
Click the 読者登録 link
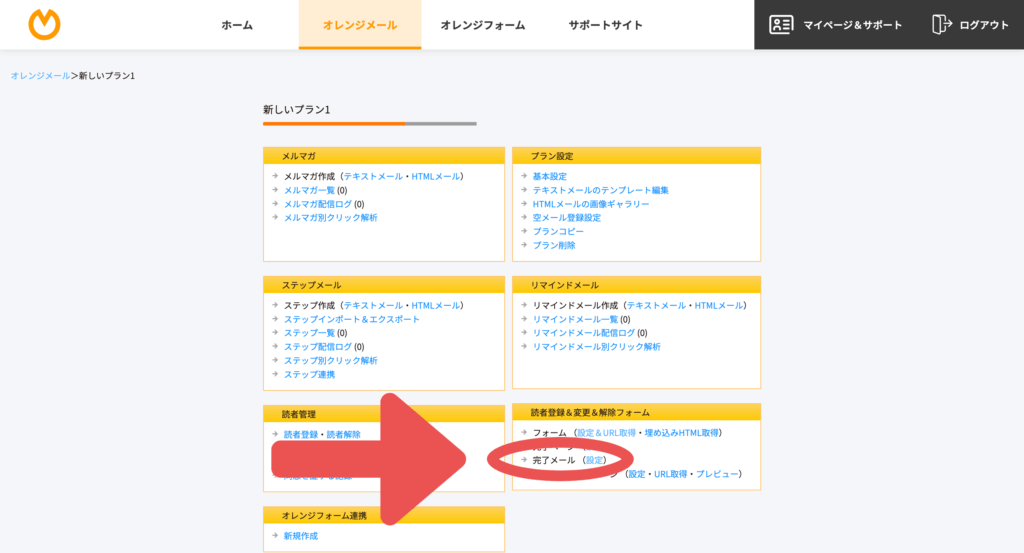point(300,434)
